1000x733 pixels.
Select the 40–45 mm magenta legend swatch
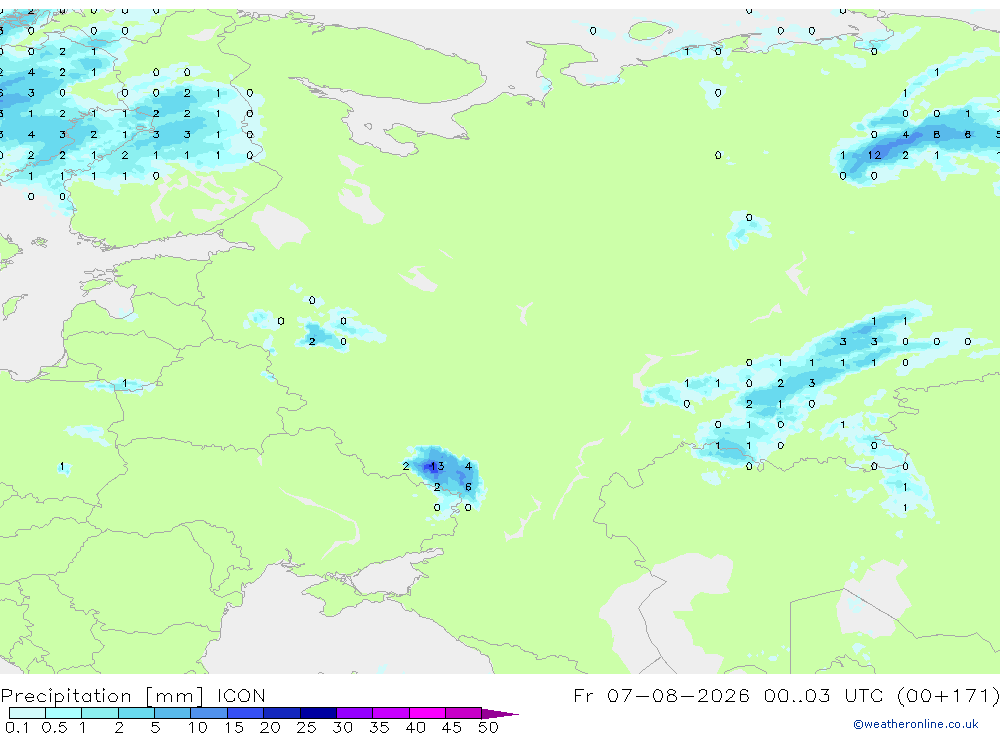(427, 713)
